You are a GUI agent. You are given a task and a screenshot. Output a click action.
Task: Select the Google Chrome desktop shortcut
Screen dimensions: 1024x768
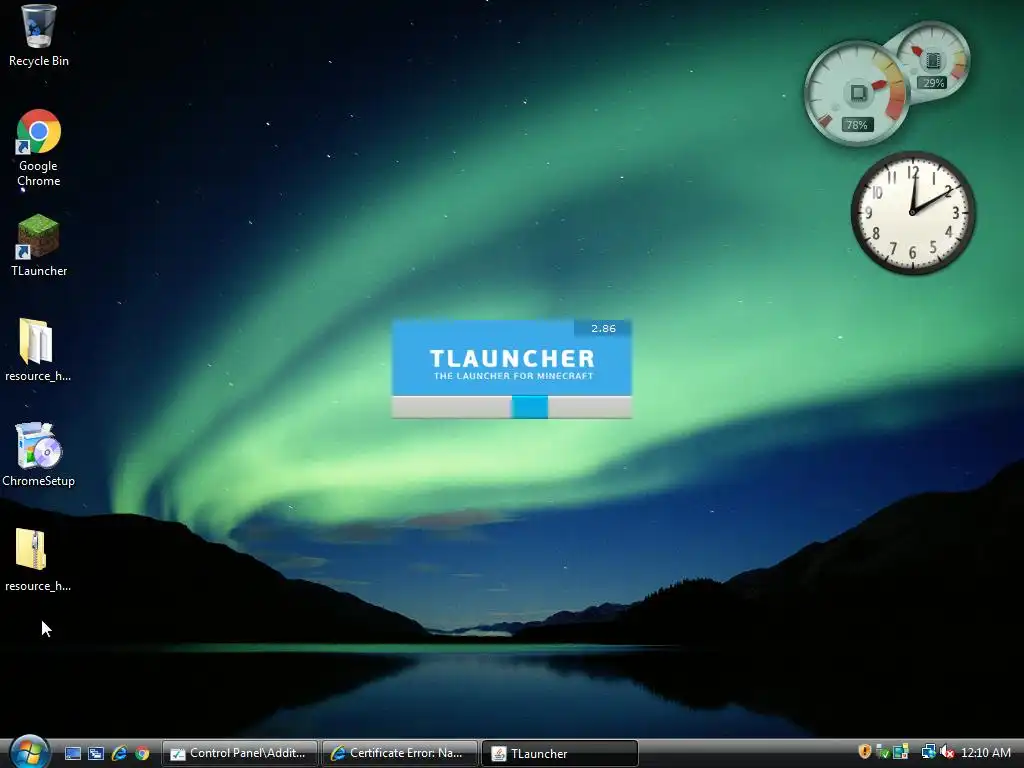coord(39,148)
